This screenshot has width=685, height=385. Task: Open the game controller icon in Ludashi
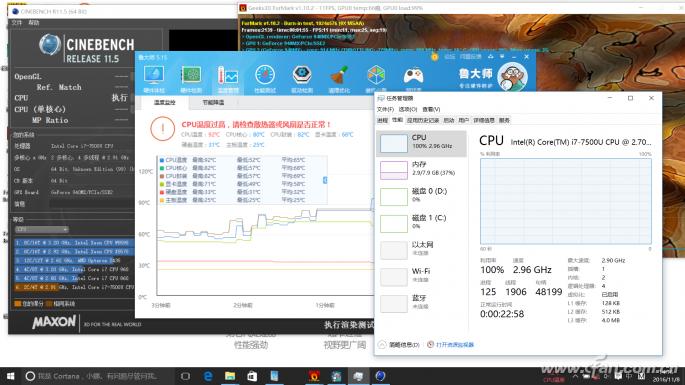(x=413, y=76)
